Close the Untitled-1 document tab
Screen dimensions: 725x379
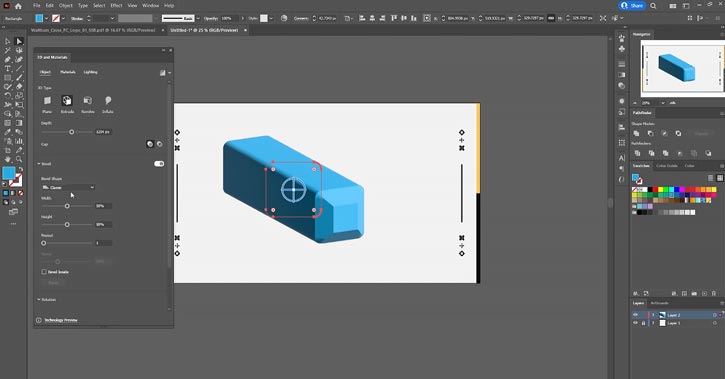coord(246,30)
